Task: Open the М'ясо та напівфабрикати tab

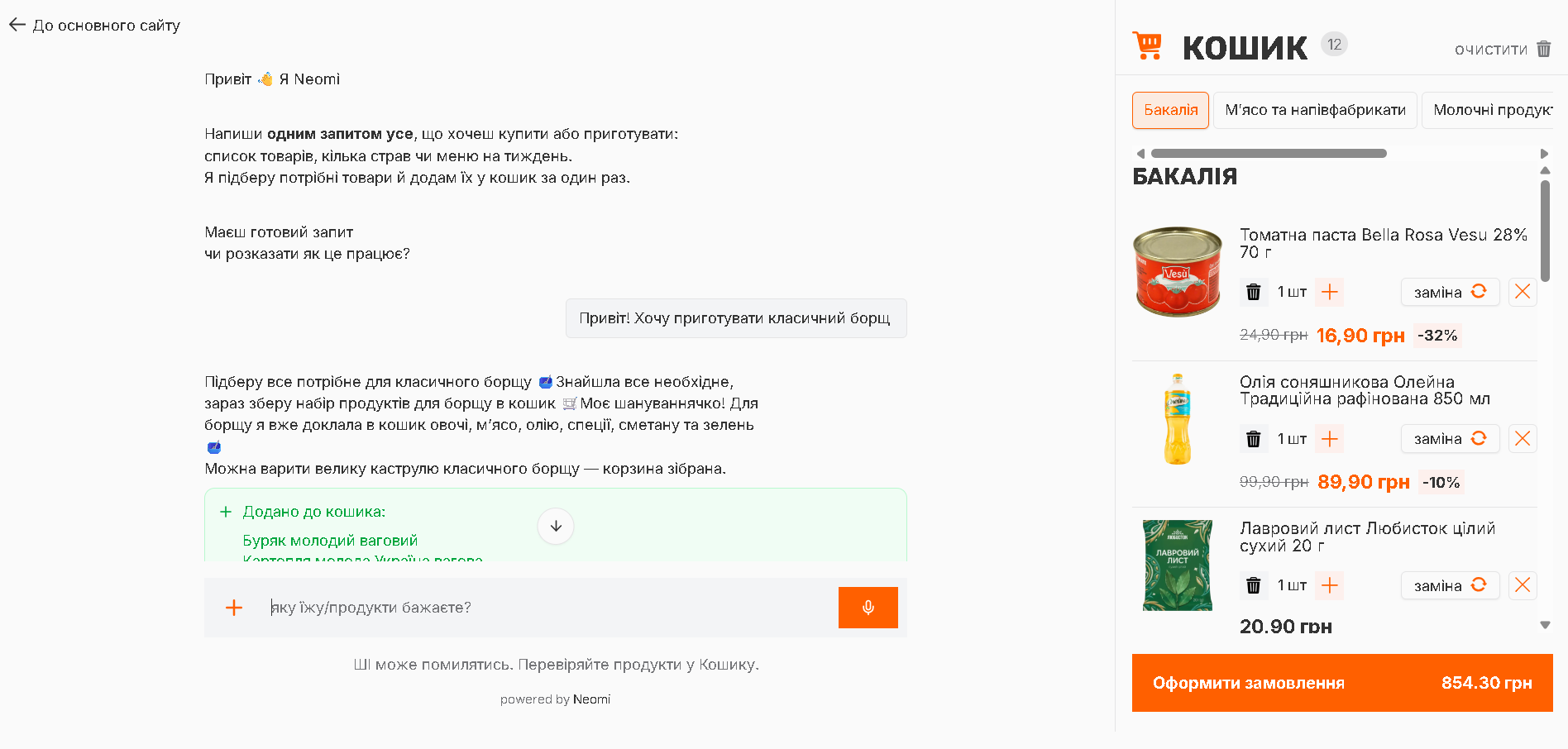Action: click(x=1315, y=110)
